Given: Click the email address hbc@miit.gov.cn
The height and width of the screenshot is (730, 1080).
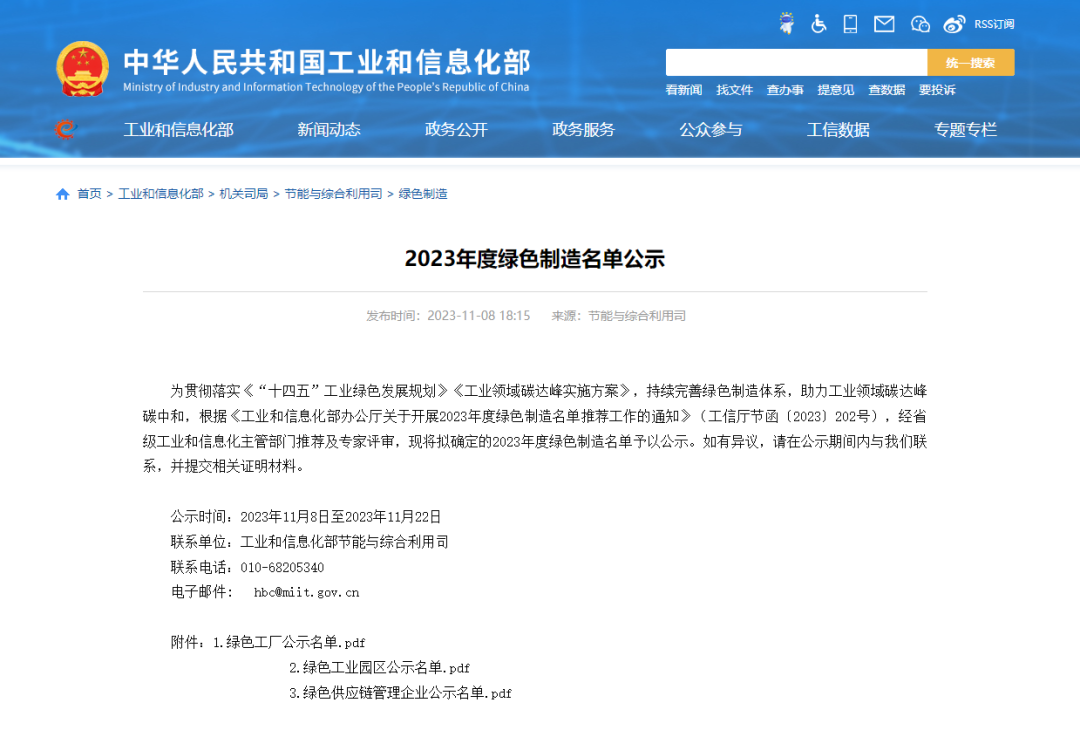Looking at the screenshot, I should pos(307,592).
